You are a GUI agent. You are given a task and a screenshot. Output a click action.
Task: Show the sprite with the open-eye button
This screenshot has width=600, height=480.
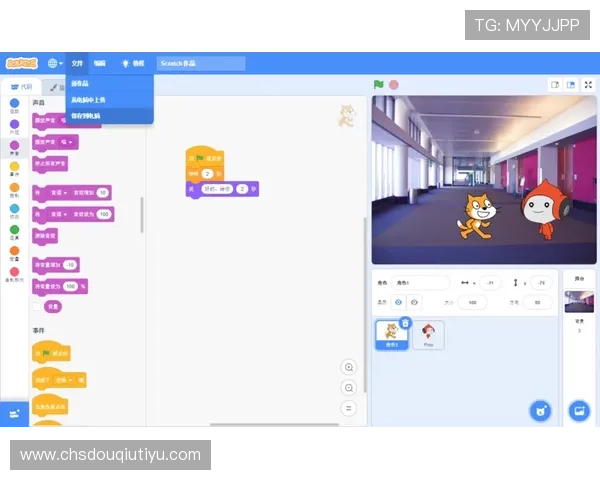[x=398, y=302]
